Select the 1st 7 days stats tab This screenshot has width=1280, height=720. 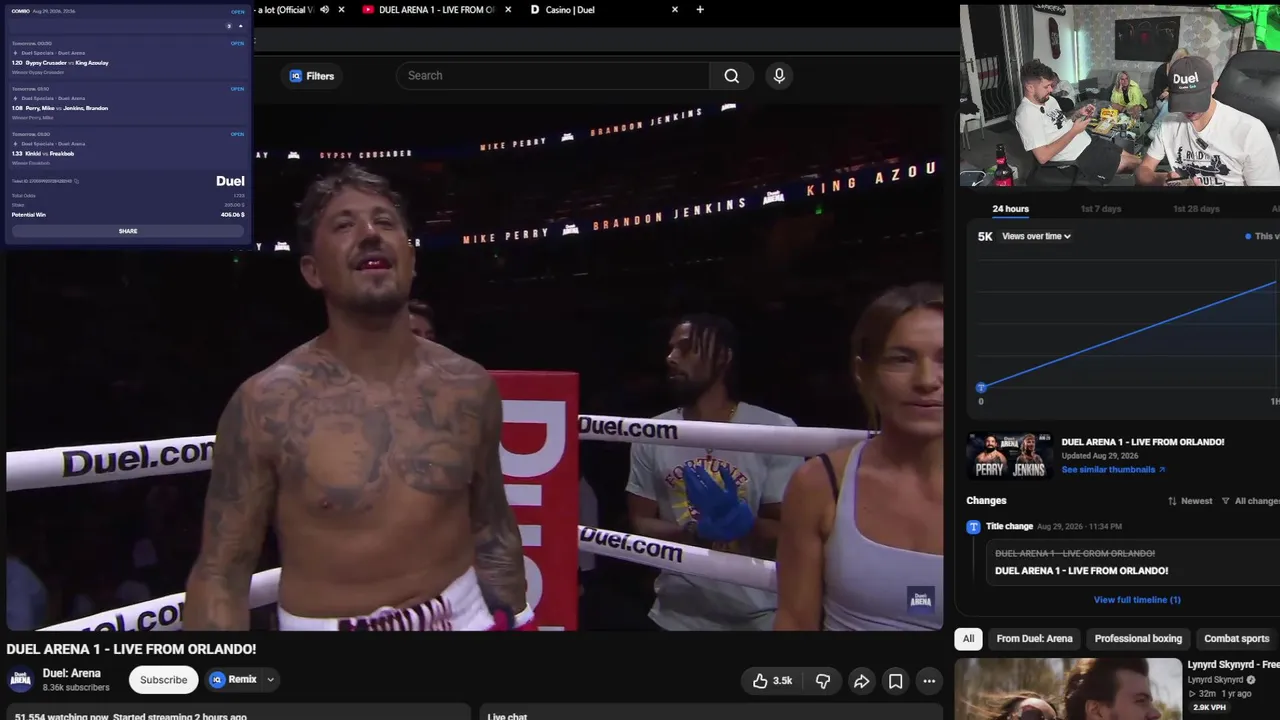(1101, 209)
